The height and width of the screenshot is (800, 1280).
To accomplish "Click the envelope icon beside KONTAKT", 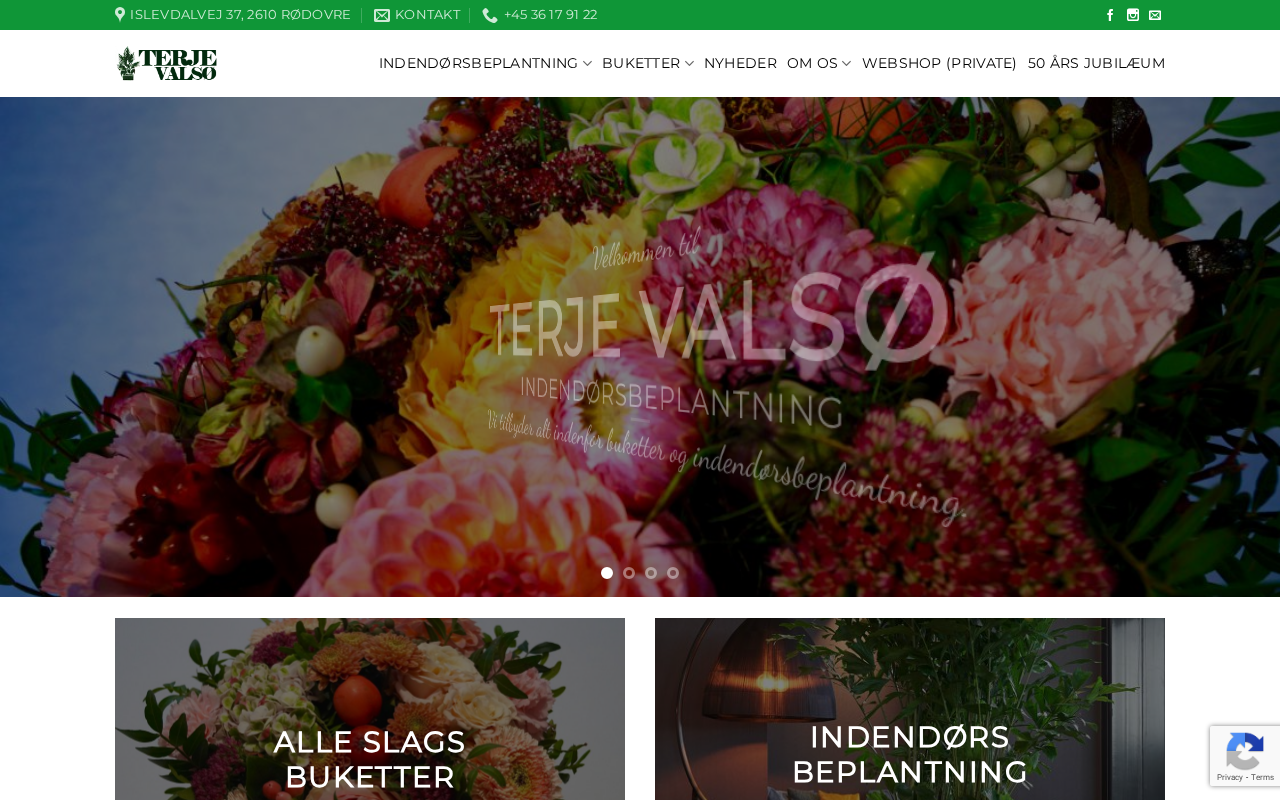I will click(x=382, y=15).
